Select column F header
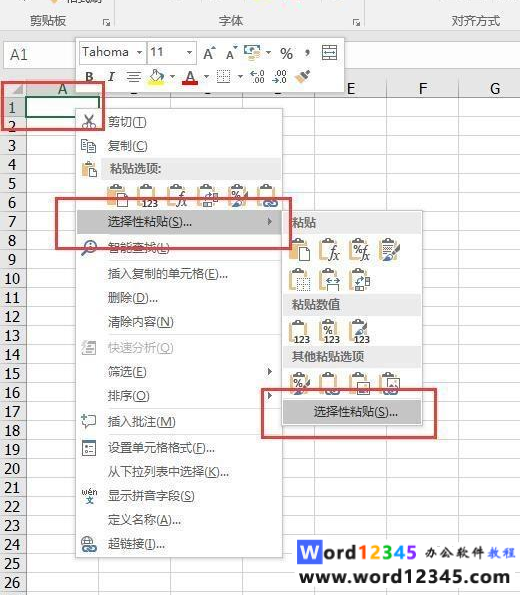Image resolution: width=520 pixels, height=595 pixels. click(423, 89)
